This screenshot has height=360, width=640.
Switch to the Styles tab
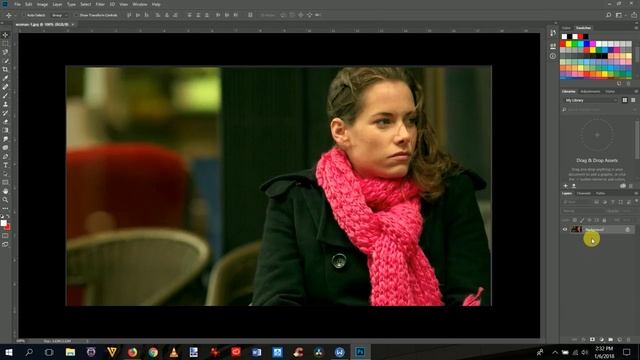610,91
